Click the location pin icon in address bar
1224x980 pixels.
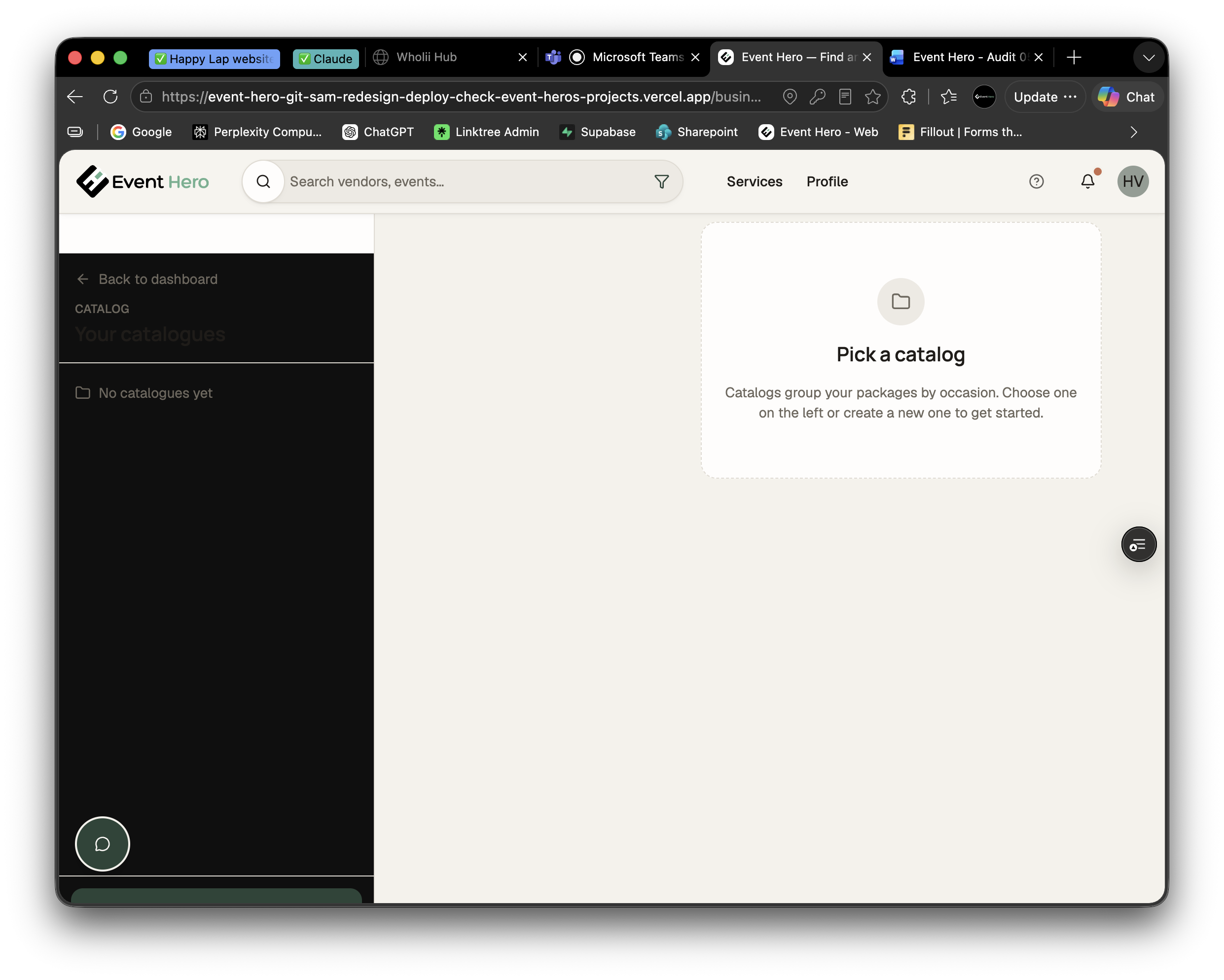789,97
